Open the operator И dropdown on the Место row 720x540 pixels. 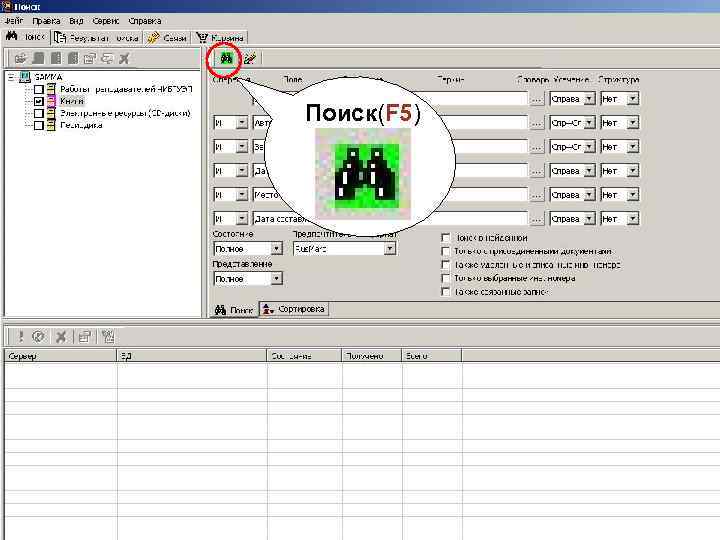click(x=242, y=195)
